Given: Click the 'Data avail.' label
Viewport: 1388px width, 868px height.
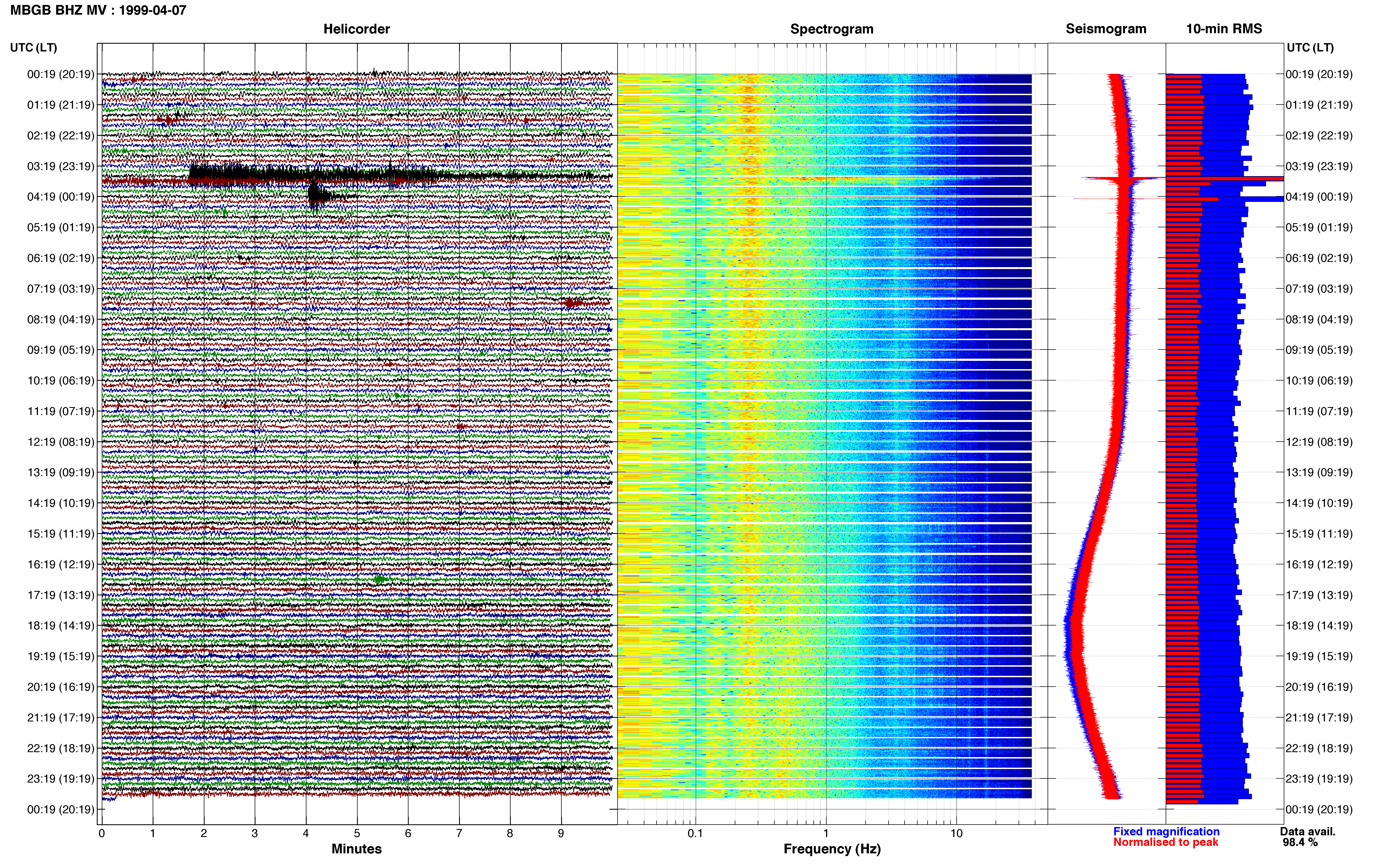Looking at the screenshot, I should pyautogui.click(x=1308, y=832).
